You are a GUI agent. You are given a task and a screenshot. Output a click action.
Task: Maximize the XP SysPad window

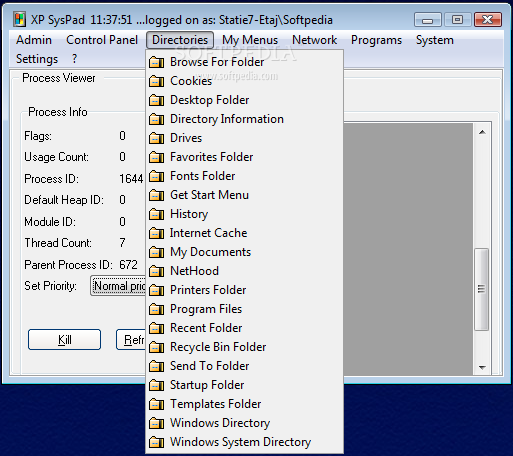(457, 20)
